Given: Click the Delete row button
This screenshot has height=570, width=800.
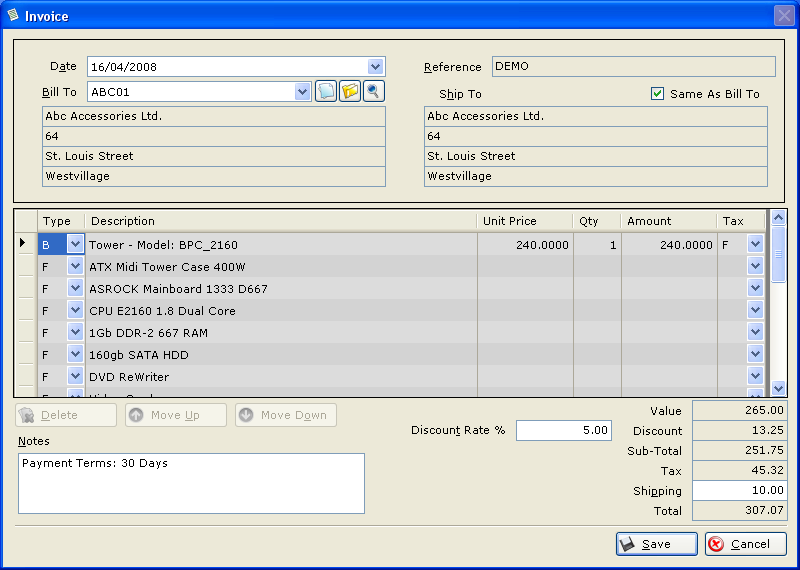Looking at the screenshot, I should click(x=66, y=415).
